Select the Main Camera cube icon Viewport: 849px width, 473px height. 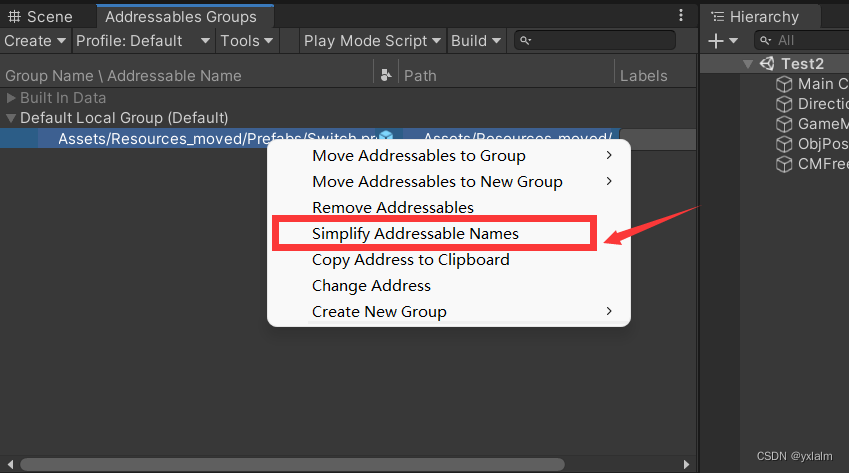[x=785, y=84]
